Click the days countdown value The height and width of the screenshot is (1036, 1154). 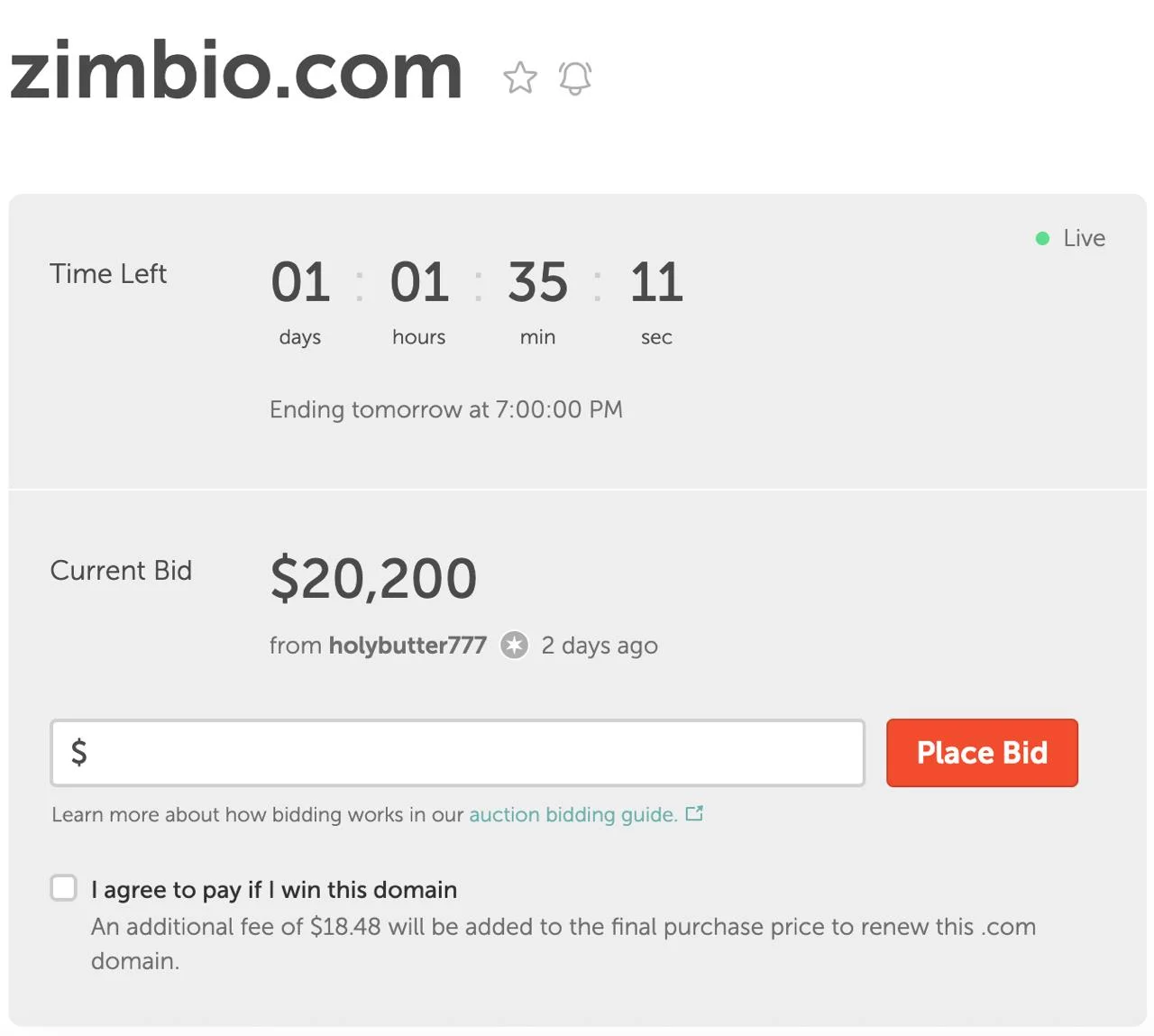300,282
